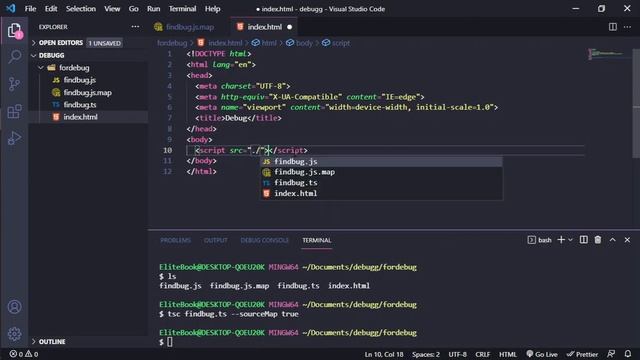Screen dimensions: 640x360
Task: Click the editor vertical scrollbar
Action: pos(636,102)
